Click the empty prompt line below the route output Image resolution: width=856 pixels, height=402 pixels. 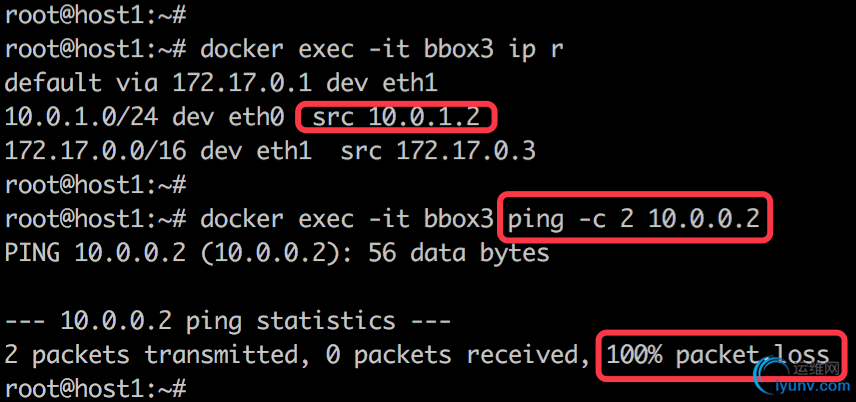pyautogui.click(x=96, y=185)
